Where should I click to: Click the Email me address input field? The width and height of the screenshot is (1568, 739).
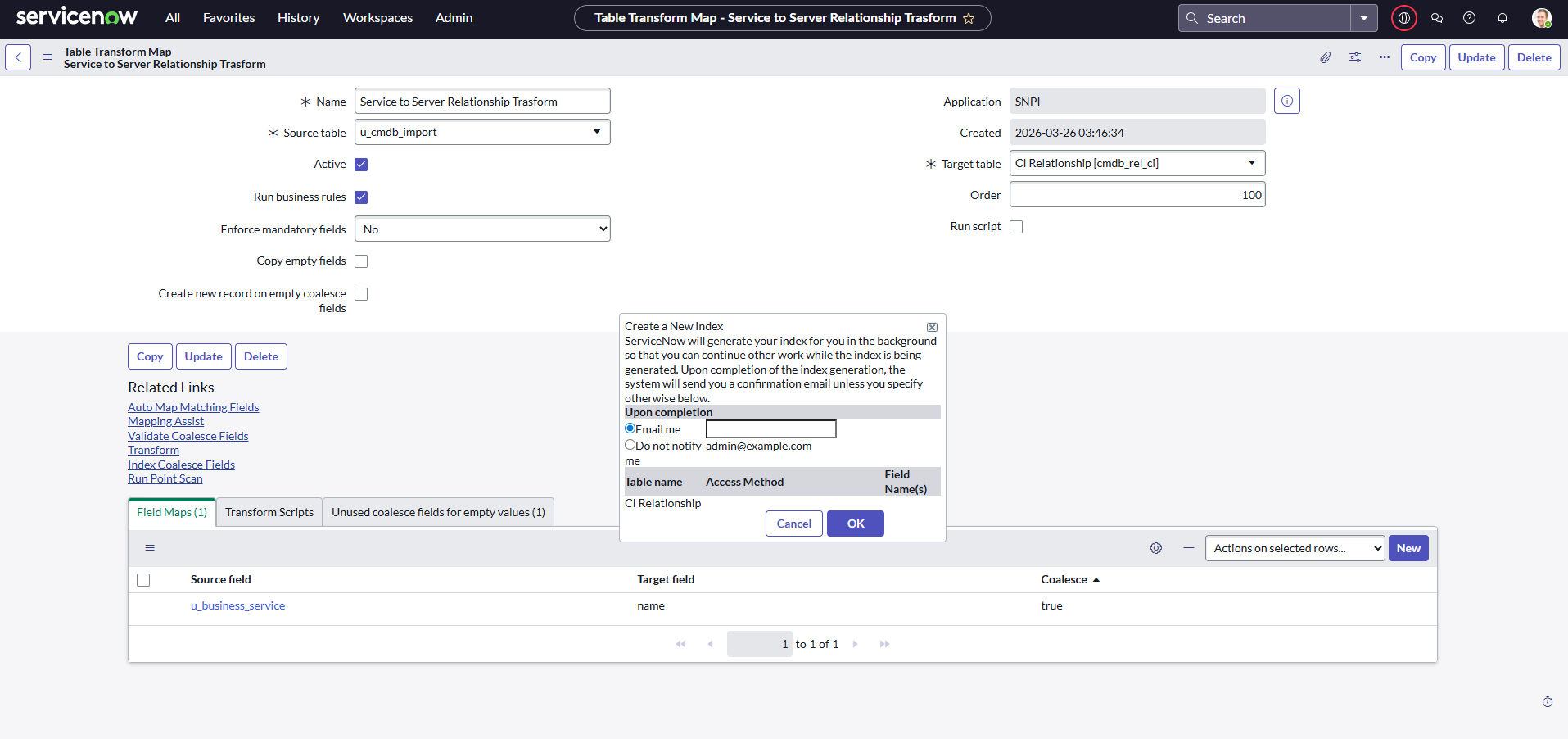(x=771, y=429)
